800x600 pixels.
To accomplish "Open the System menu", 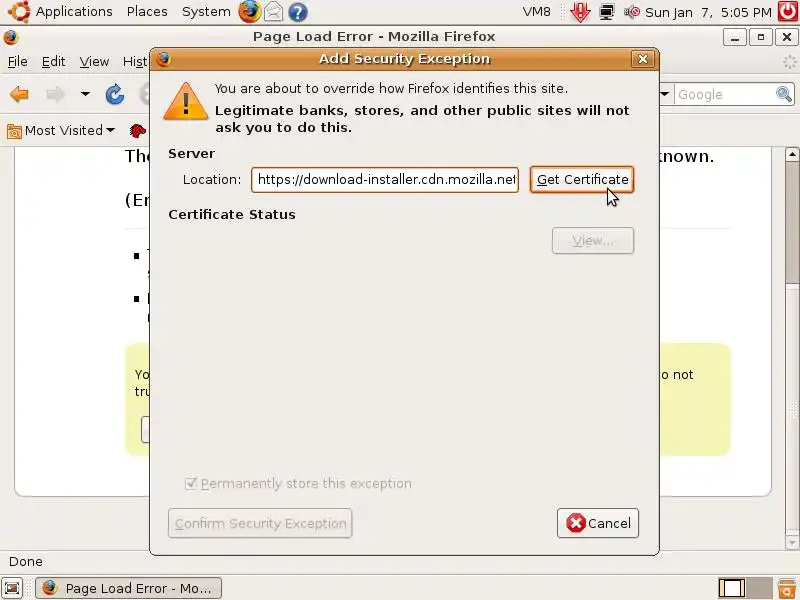I will 206,11.
